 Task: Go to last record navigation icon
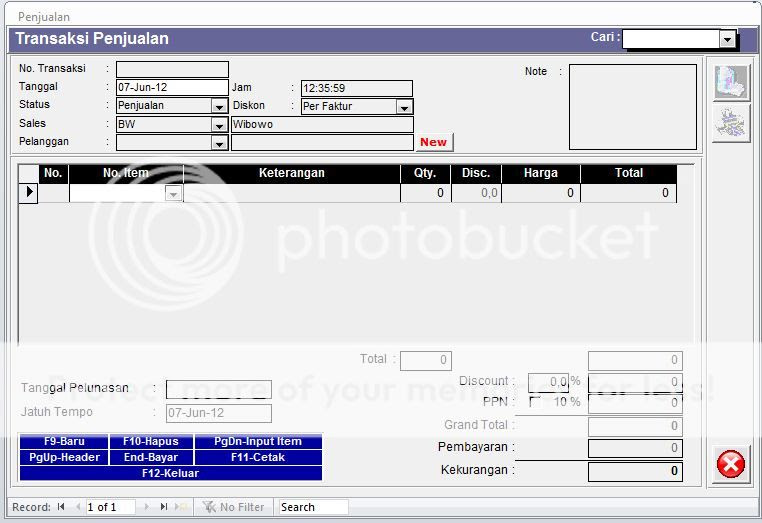[164, 507]
